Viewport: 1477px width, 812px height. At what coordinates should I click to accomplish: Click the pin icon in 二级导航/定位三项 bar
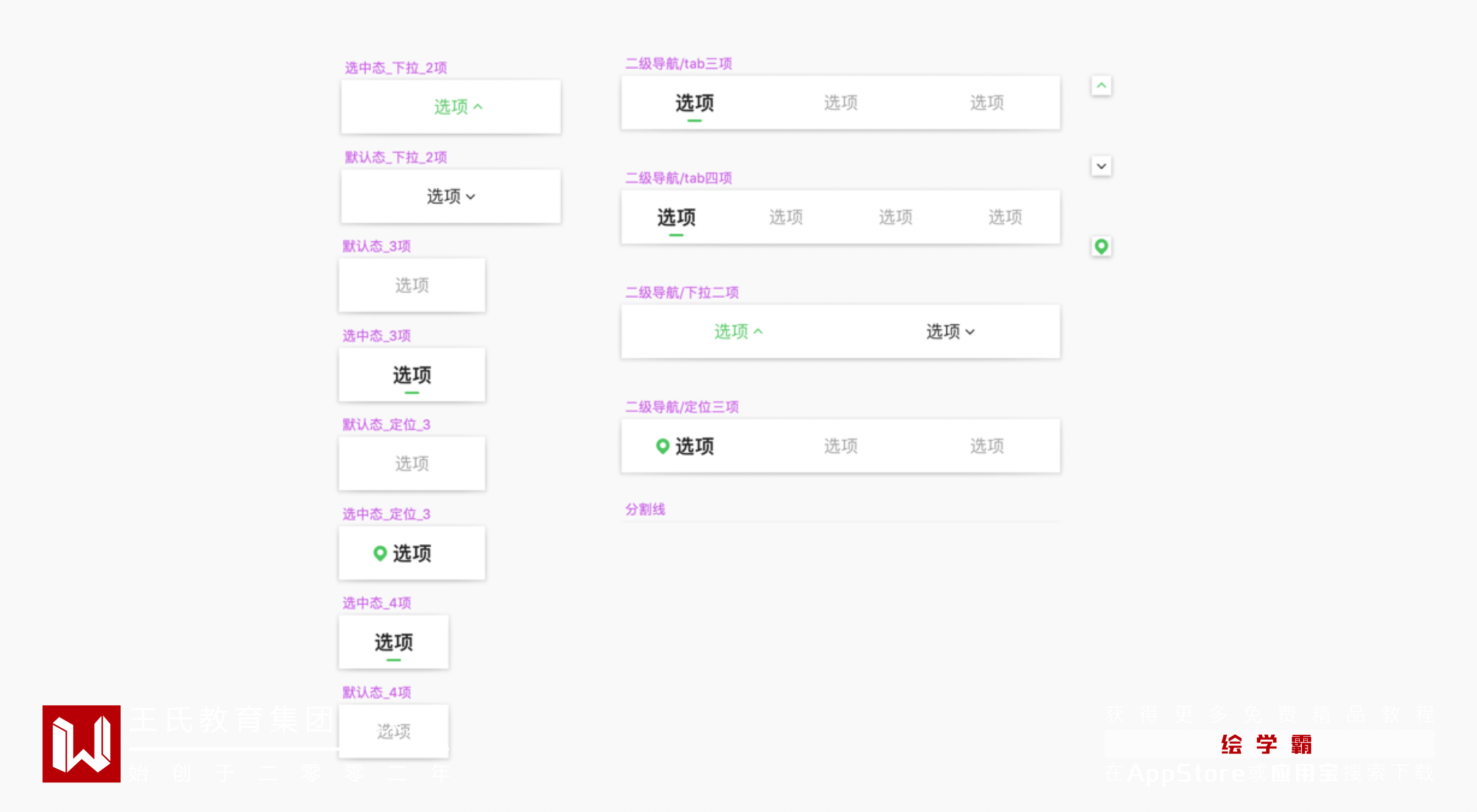(x=662, y=446)
